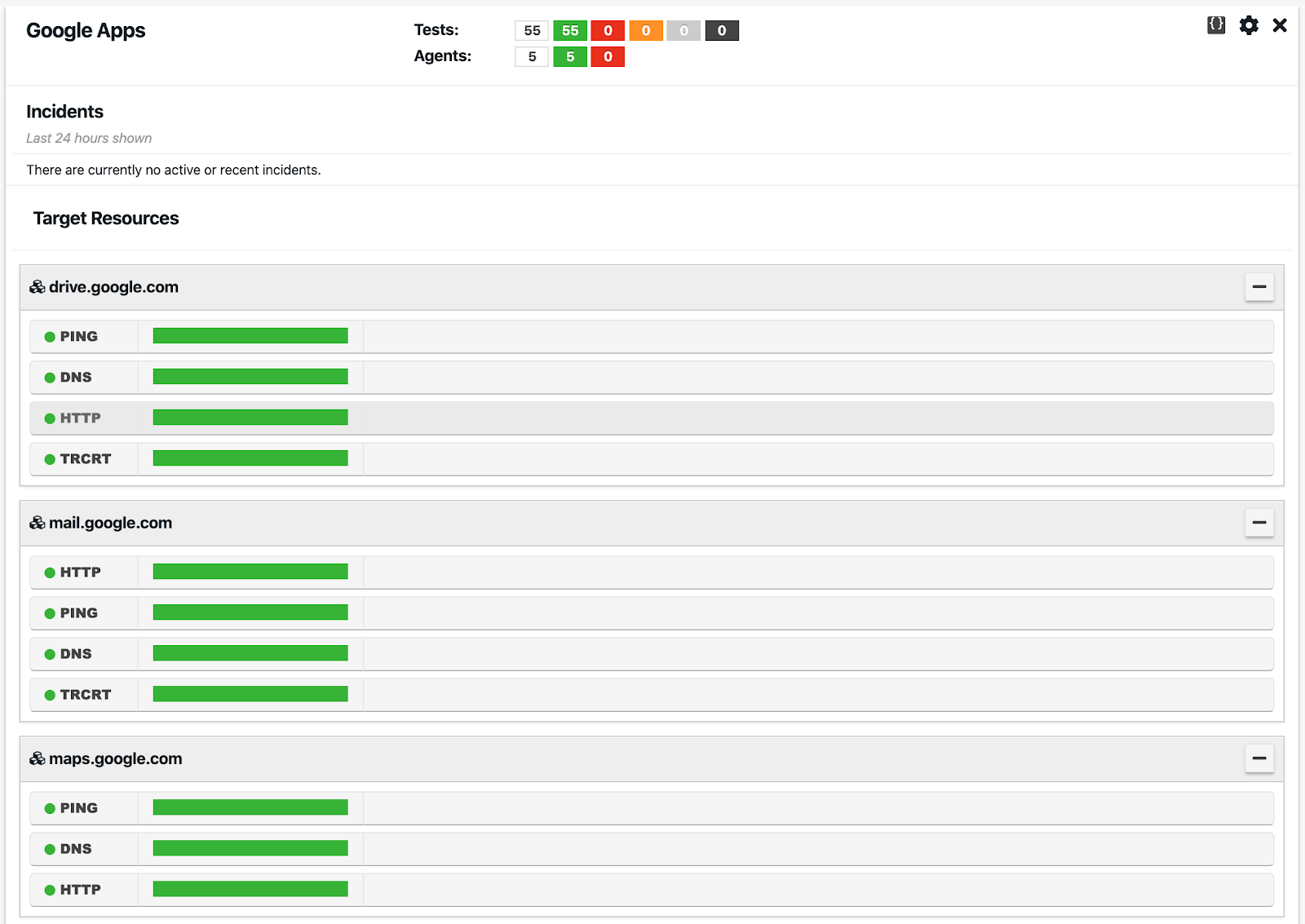
Task: Open the PING row under mail.google.com
Action: point(652,613)
